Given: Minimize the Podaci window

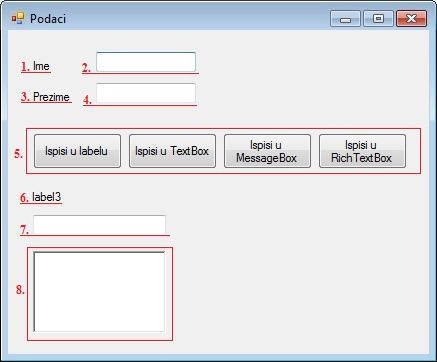Looking at the screenshot, I should click(x=345, y=19).
